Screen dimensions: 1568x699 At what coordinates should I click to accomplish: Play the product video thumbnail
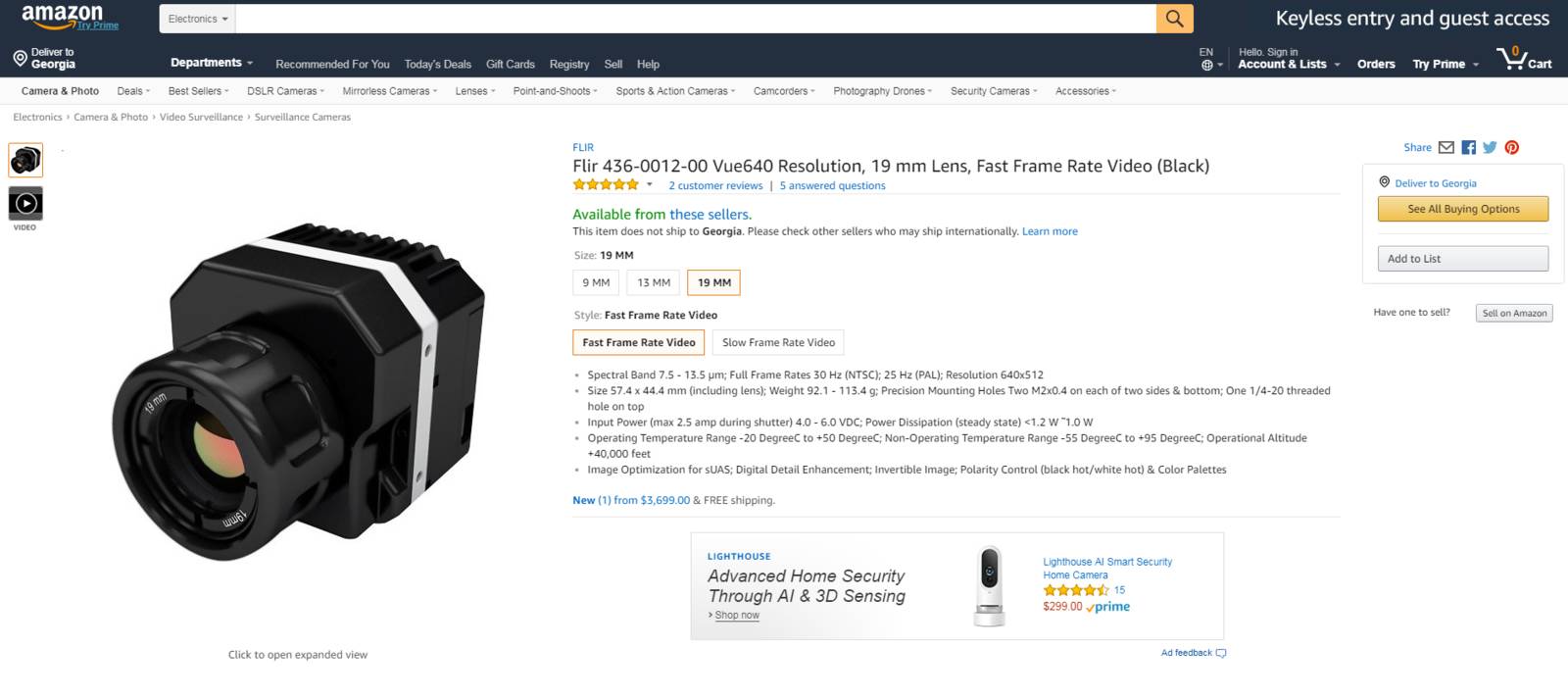tap(25, 204)
